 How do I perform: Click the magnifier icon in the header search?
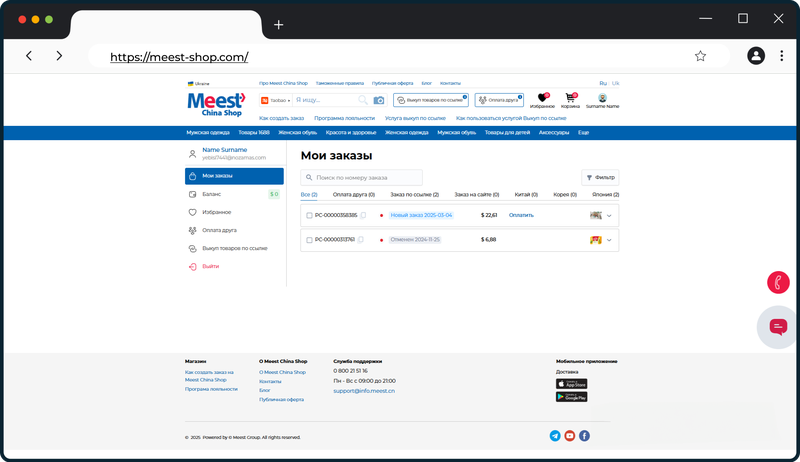pyautogui.click(x=363, y=100)
